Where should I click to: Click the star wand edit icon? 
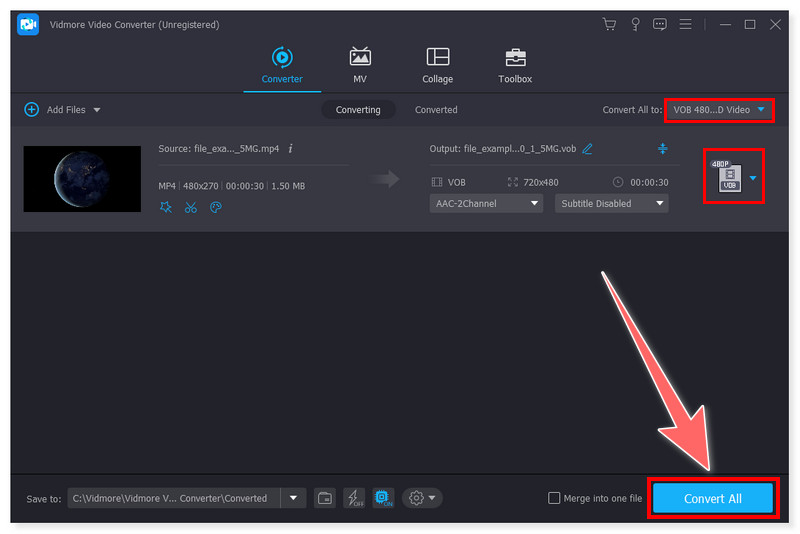coord(165,208)
